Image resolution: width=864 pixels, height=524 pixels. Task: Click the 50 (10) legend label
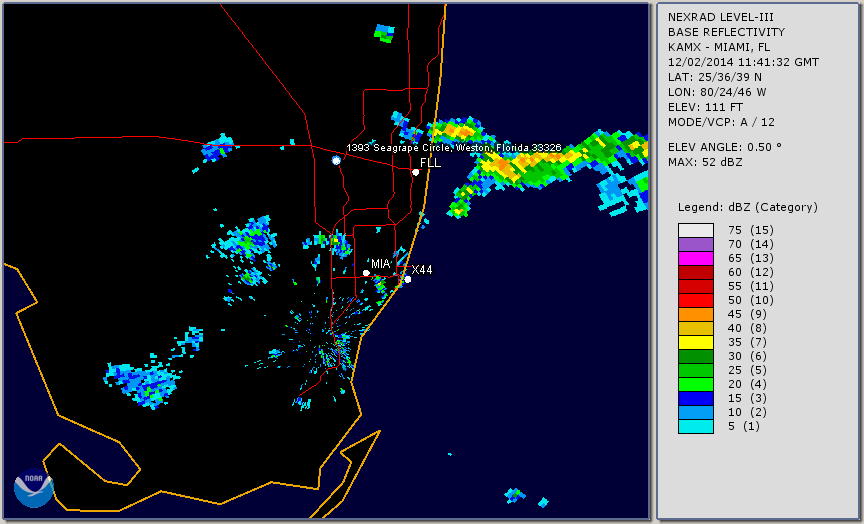click(750, 300)
